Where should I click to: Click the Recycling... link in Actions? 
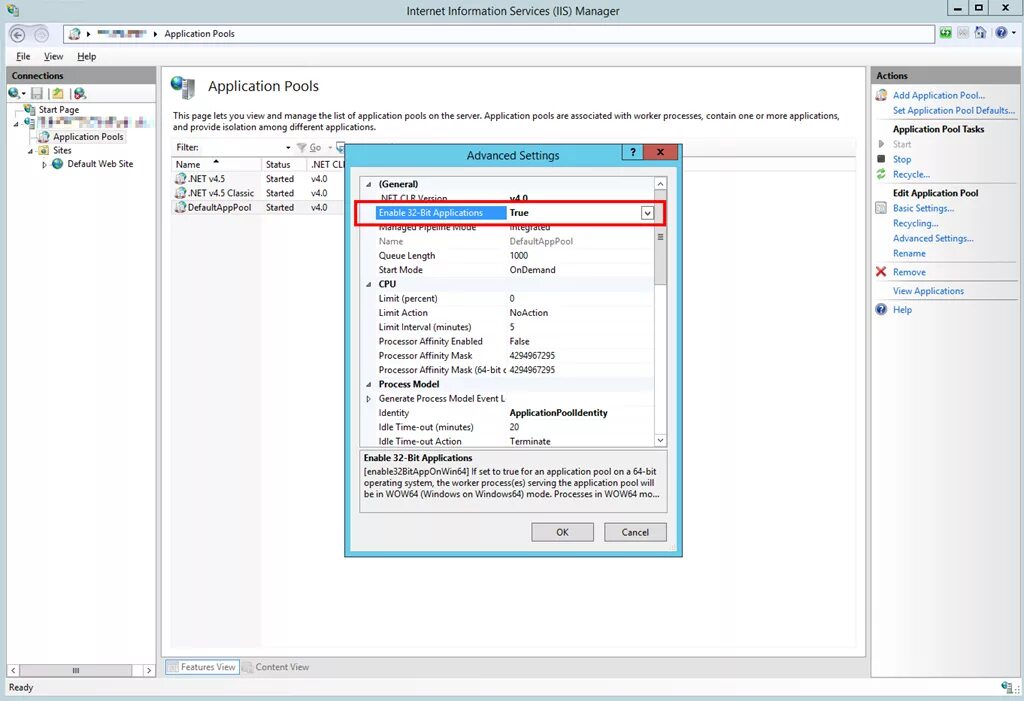(x=915, y=223)
